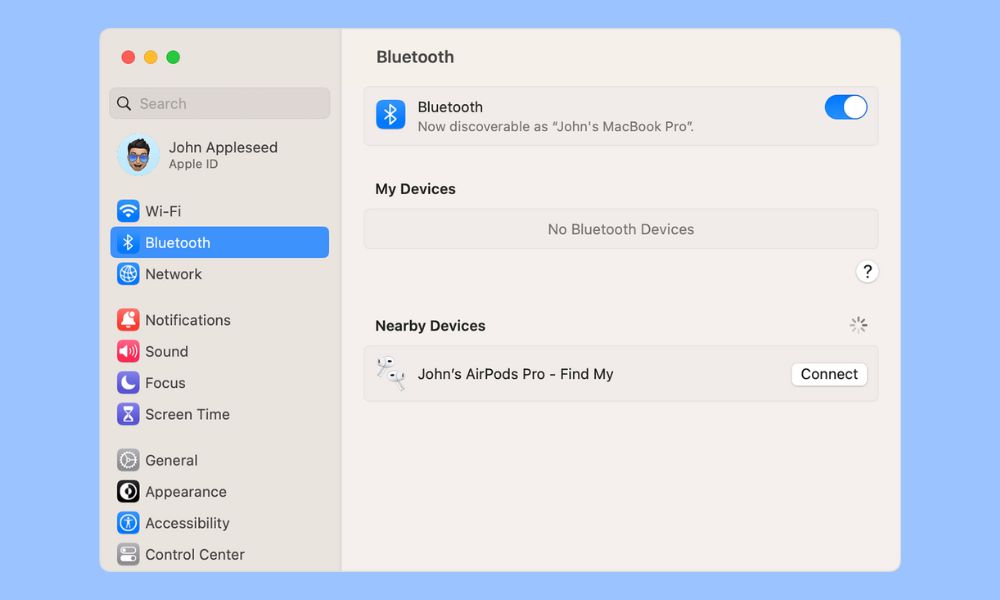Select the Accessibility icon in sidebar
1000x600 pixels.
(x=128, y=523)
